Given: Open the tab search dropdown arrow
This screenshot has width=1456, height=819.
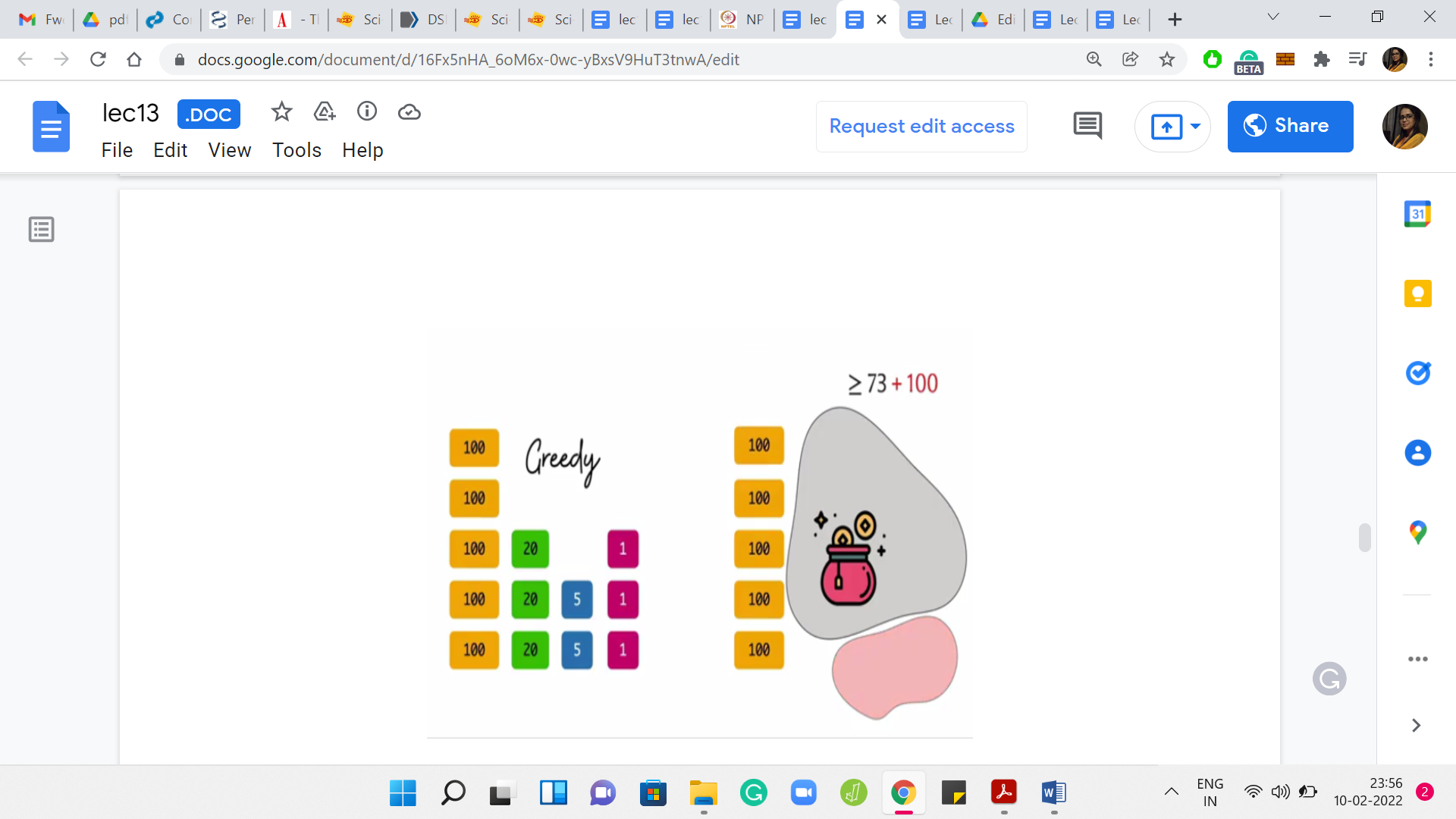Looking at the screenshot, I should [x=1273, y=17].
